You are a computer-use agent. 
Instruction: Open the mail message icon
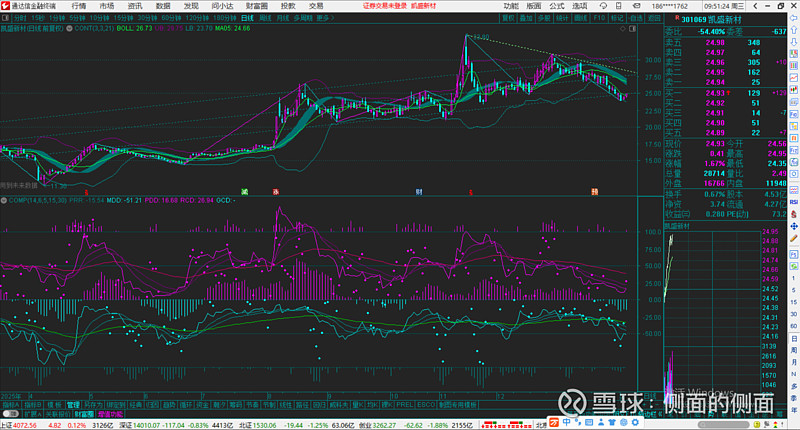[x=637, y=6]
